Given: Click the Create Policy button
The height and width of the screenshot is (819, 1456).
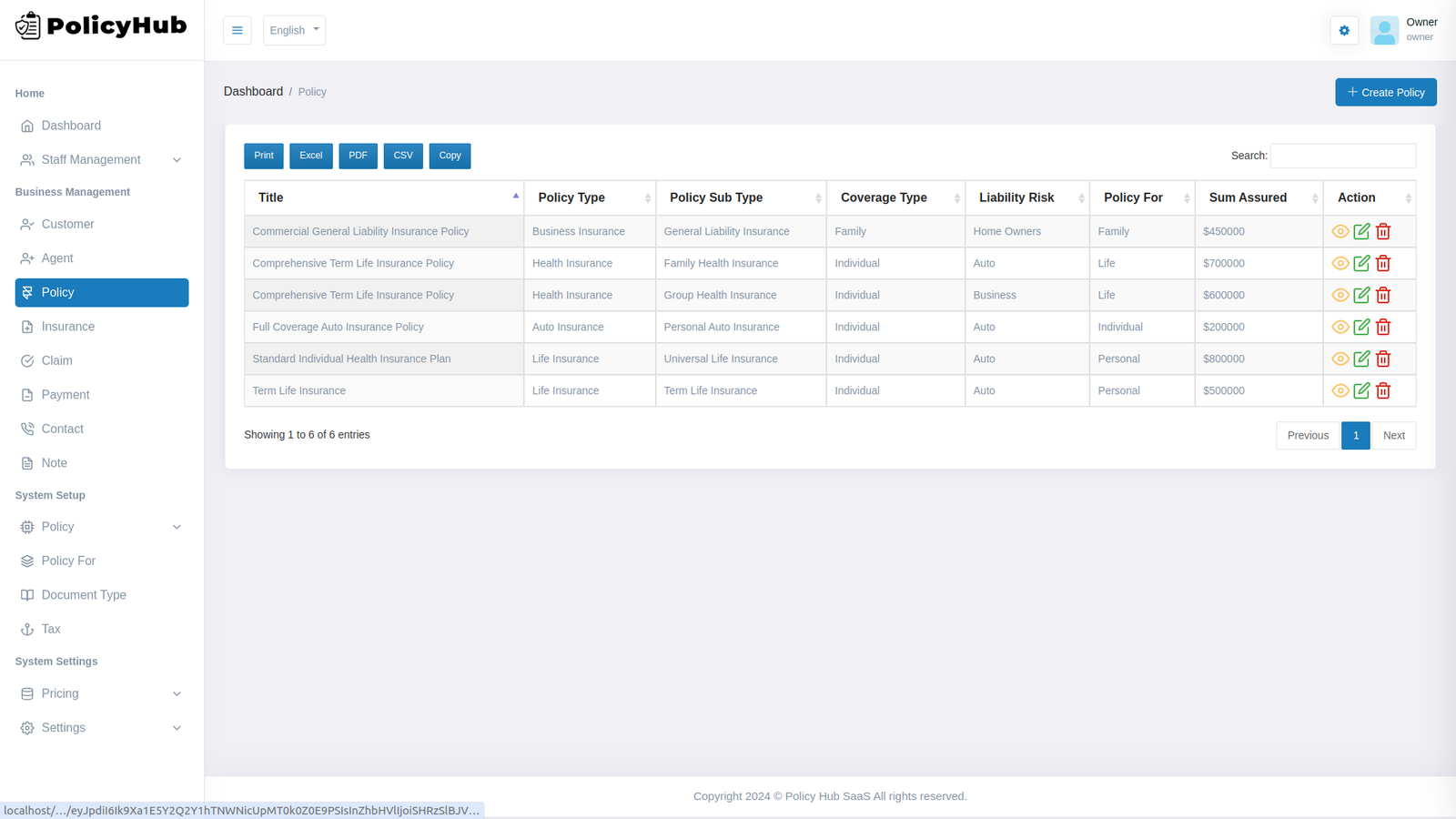Looking at the screenshot, I should pos(1385,92).
